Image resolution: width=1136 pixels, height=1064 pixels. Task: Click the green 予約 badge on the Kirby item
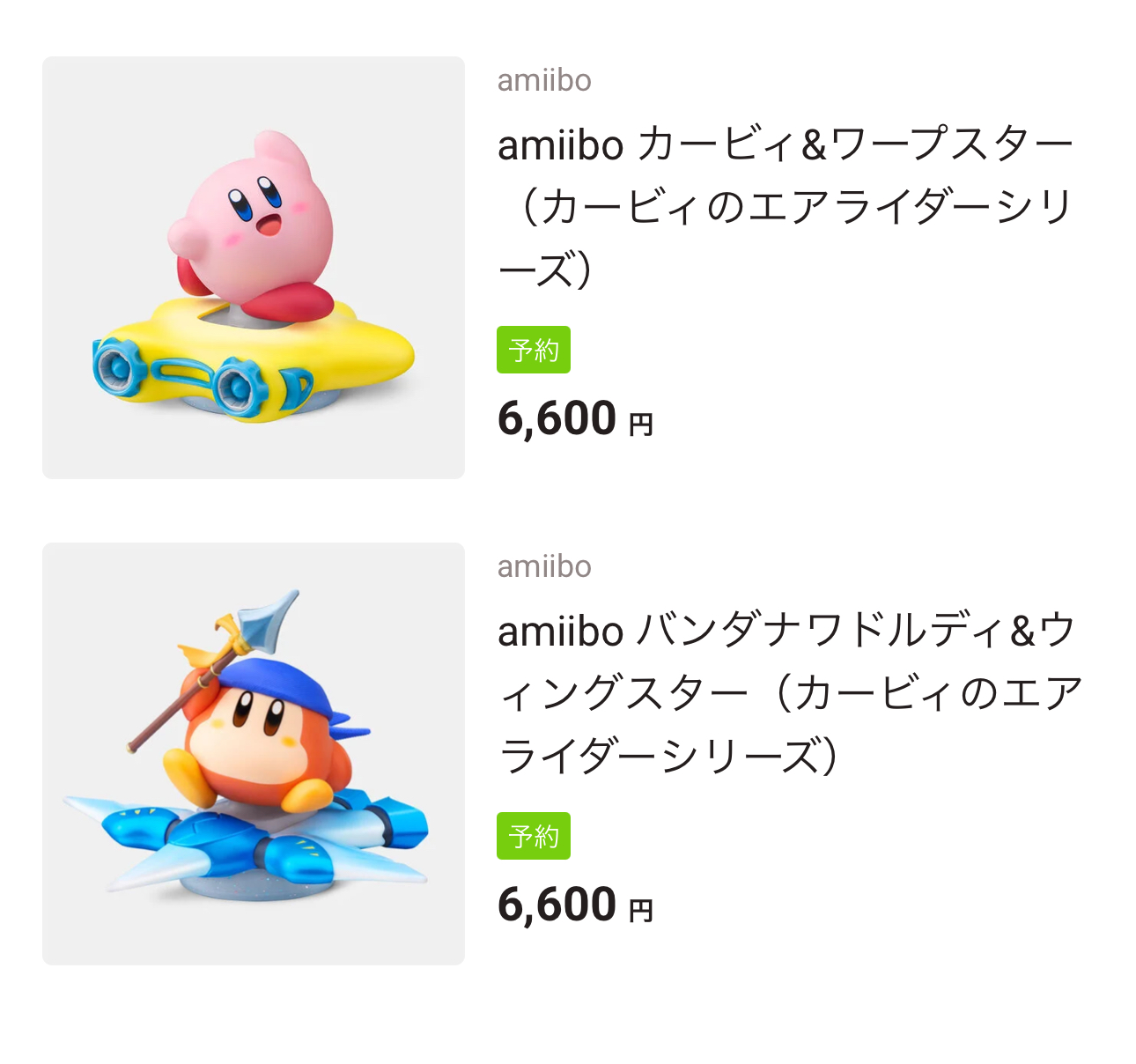(534, 350)
